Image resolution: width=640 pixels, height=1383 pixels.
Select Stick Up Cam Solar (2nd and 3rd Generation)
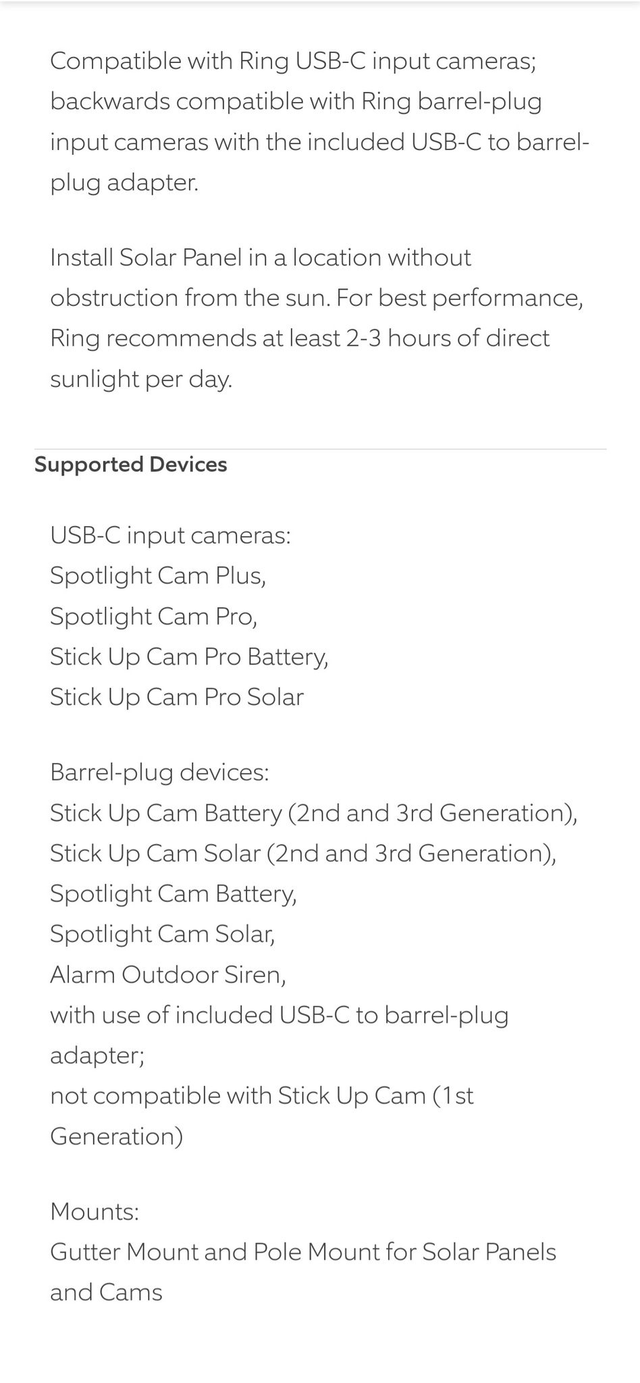click(x=303, y=853)
